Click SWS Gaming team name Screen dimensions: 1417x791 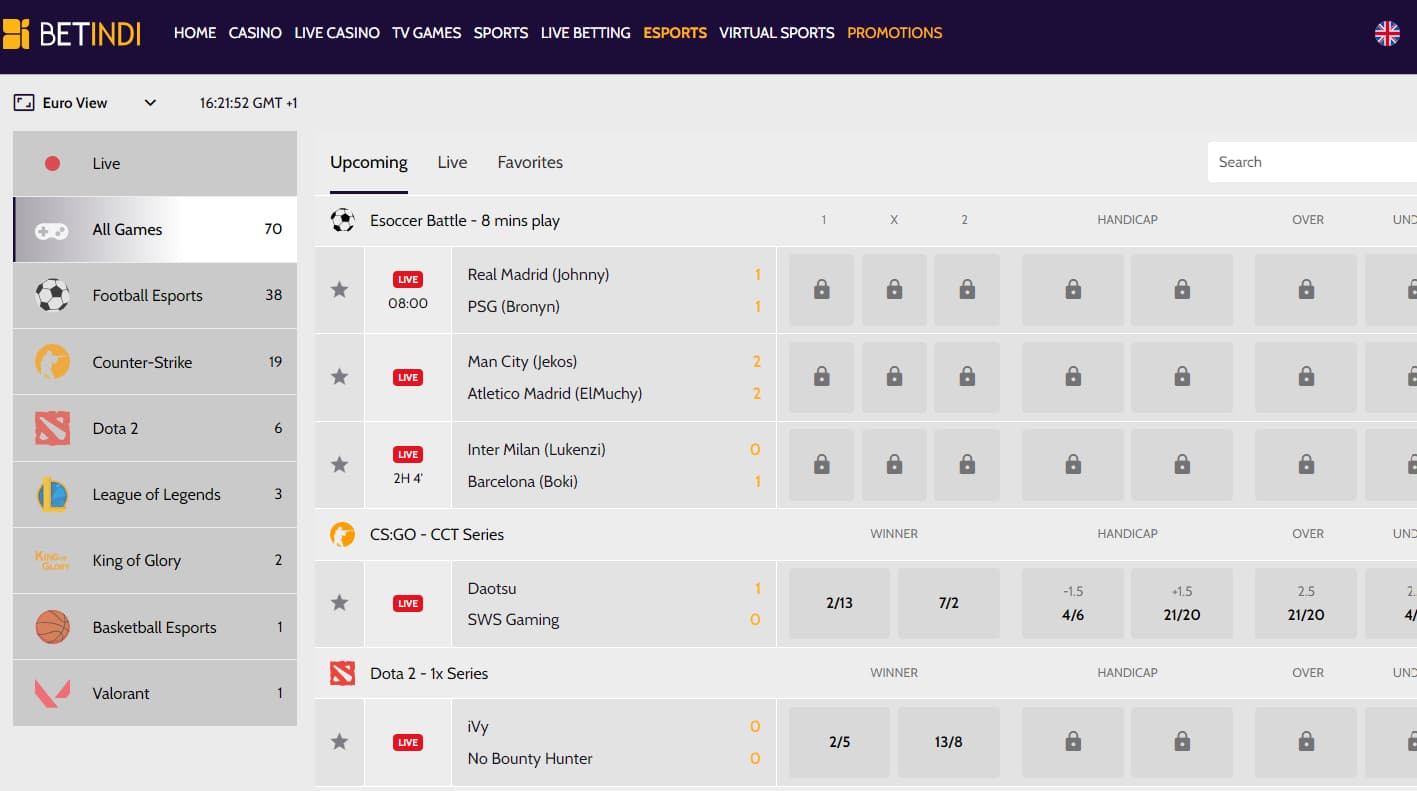click(x=513, y=619)
